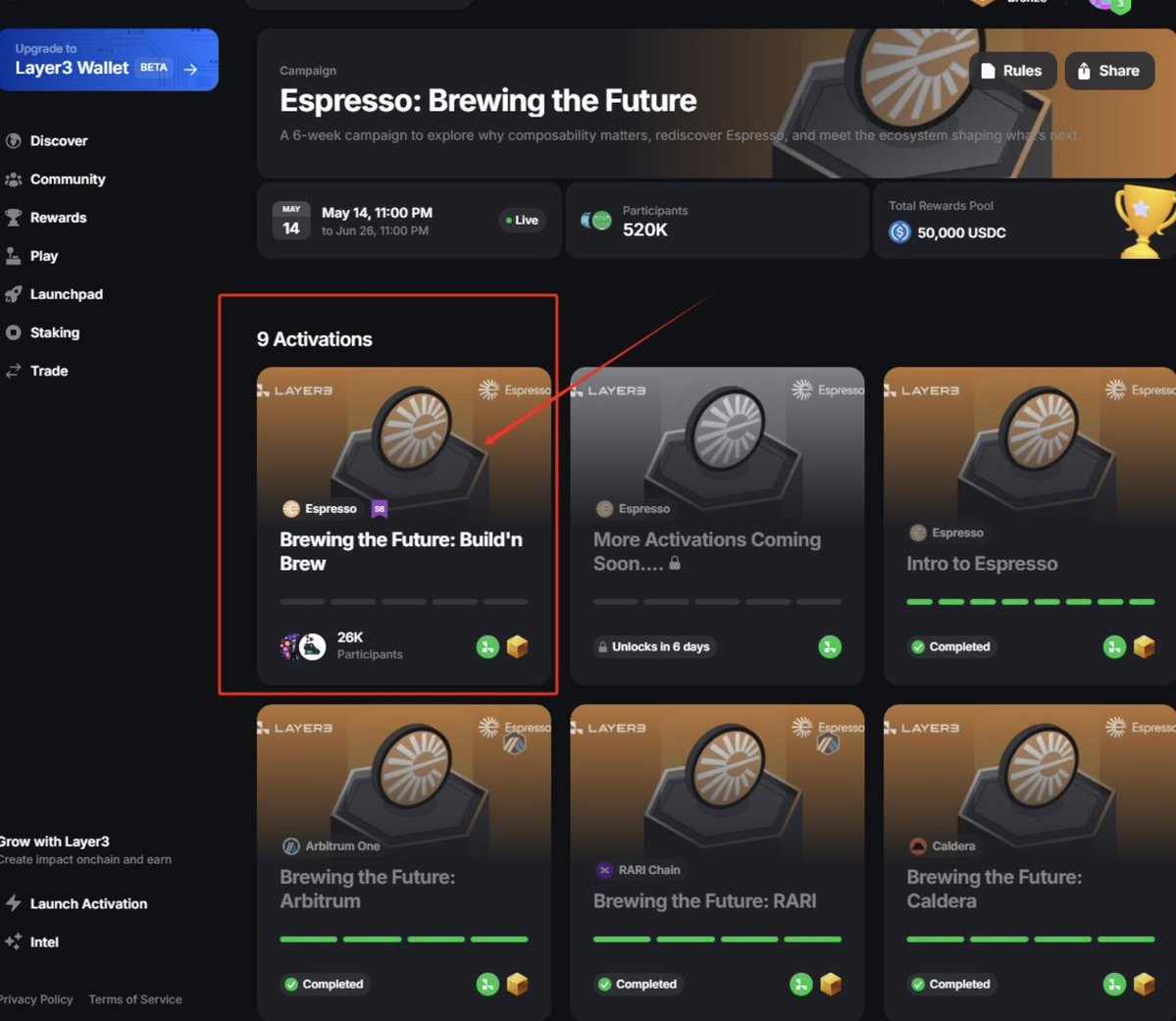
Task: Click the gold trophy in rewards pool
Action: (x=1145, y=222)
